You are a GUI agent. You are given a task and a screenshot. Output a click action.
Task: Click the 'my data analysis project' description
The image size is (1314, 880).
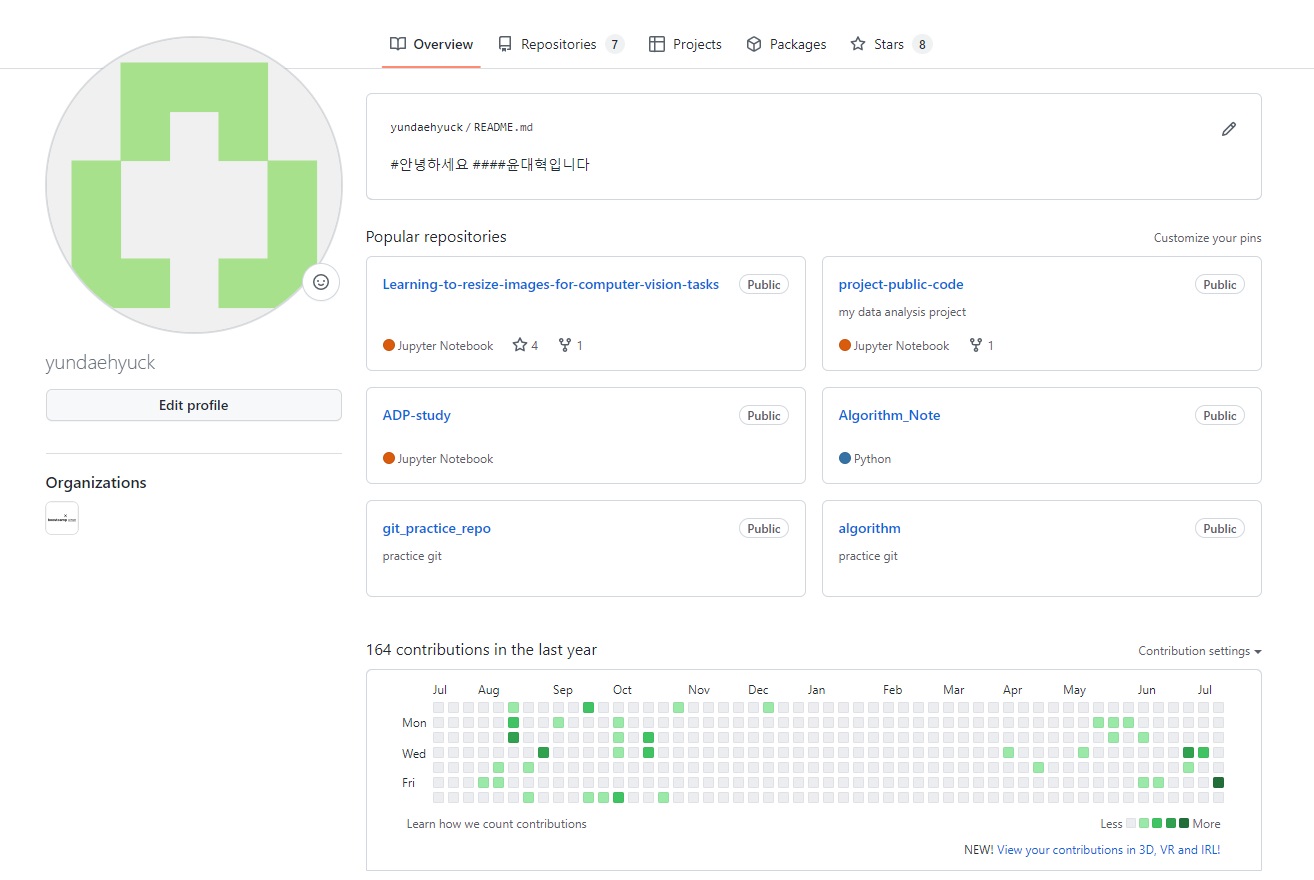point(902,312)
